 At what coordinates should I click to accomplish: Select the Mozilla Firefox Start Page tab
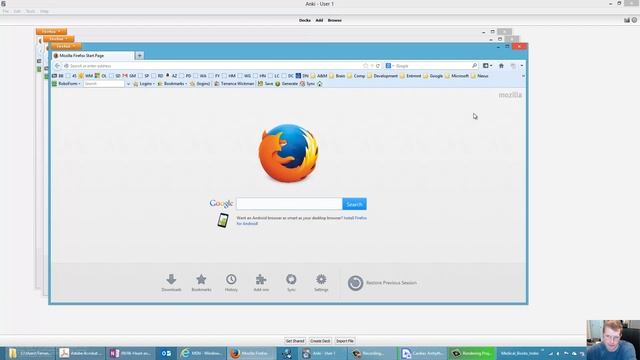tap(93, 56)
